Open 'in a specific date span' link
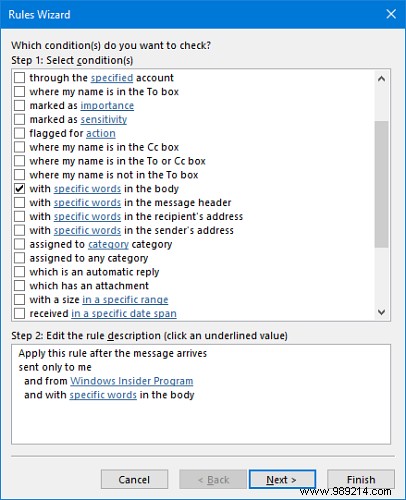This screenshot has height=500, width=406. [x=124, y=314]
